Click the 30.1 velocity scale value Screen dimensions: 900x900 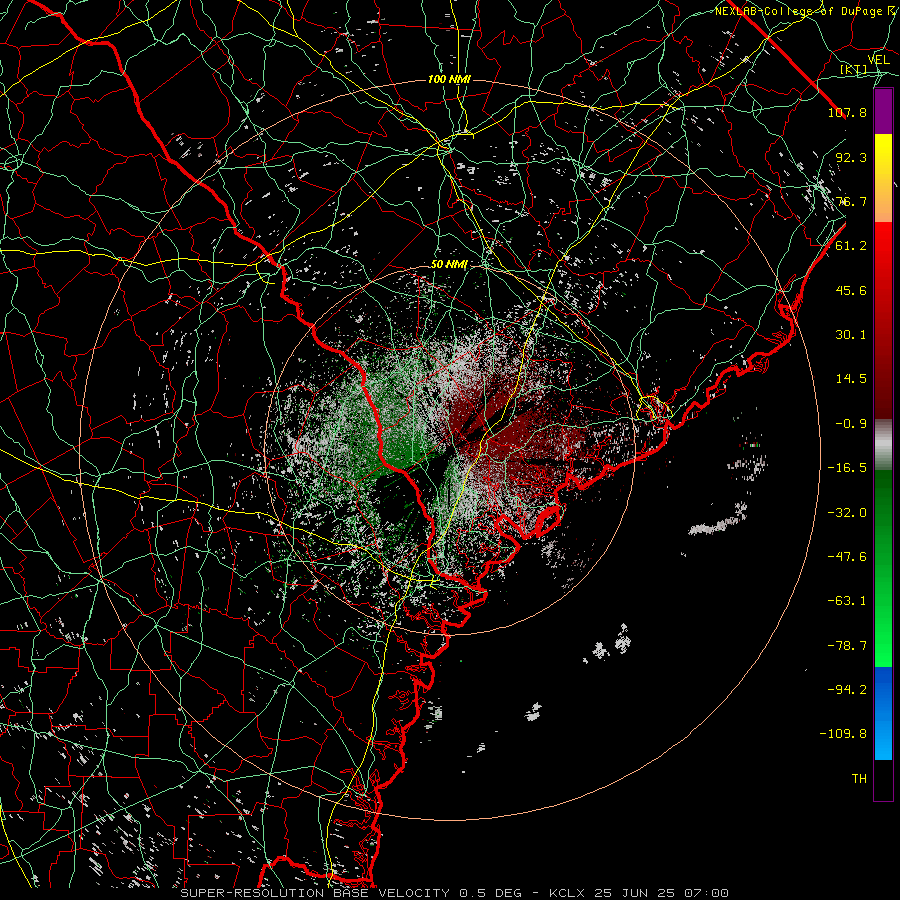[851, 335]
